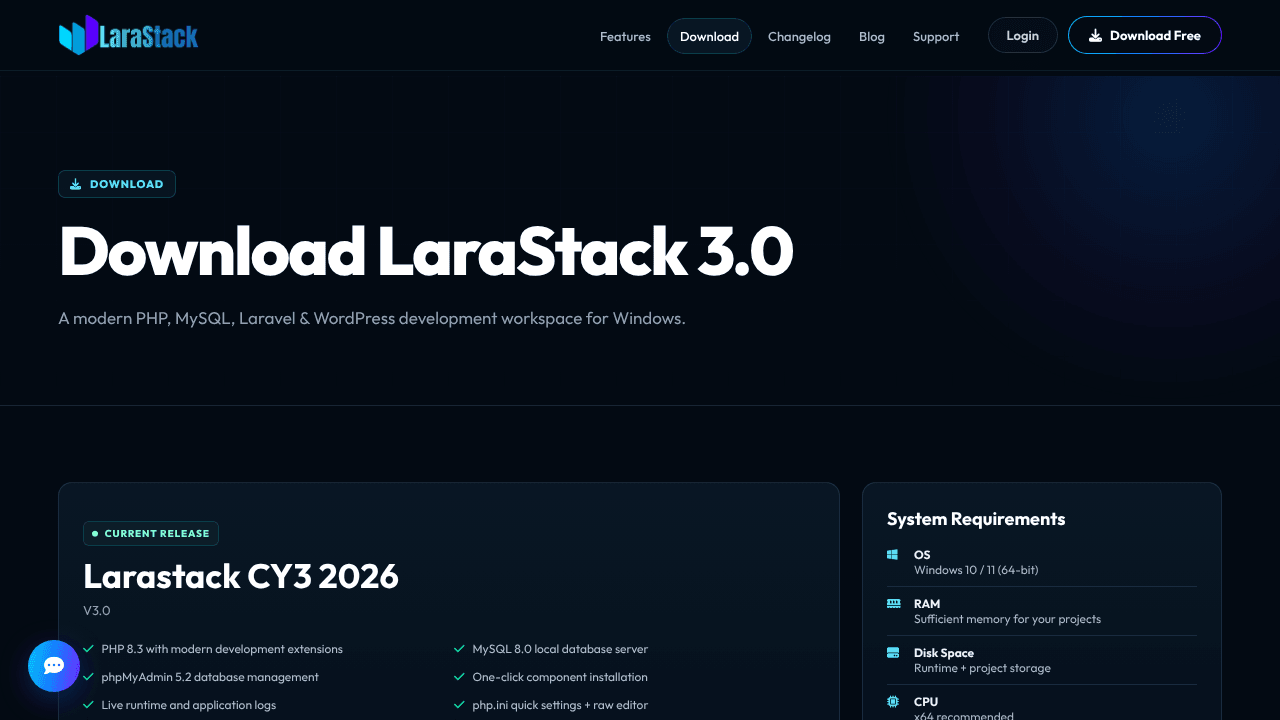
Task: Click the LaraStack logo
Action: [128, 35]
